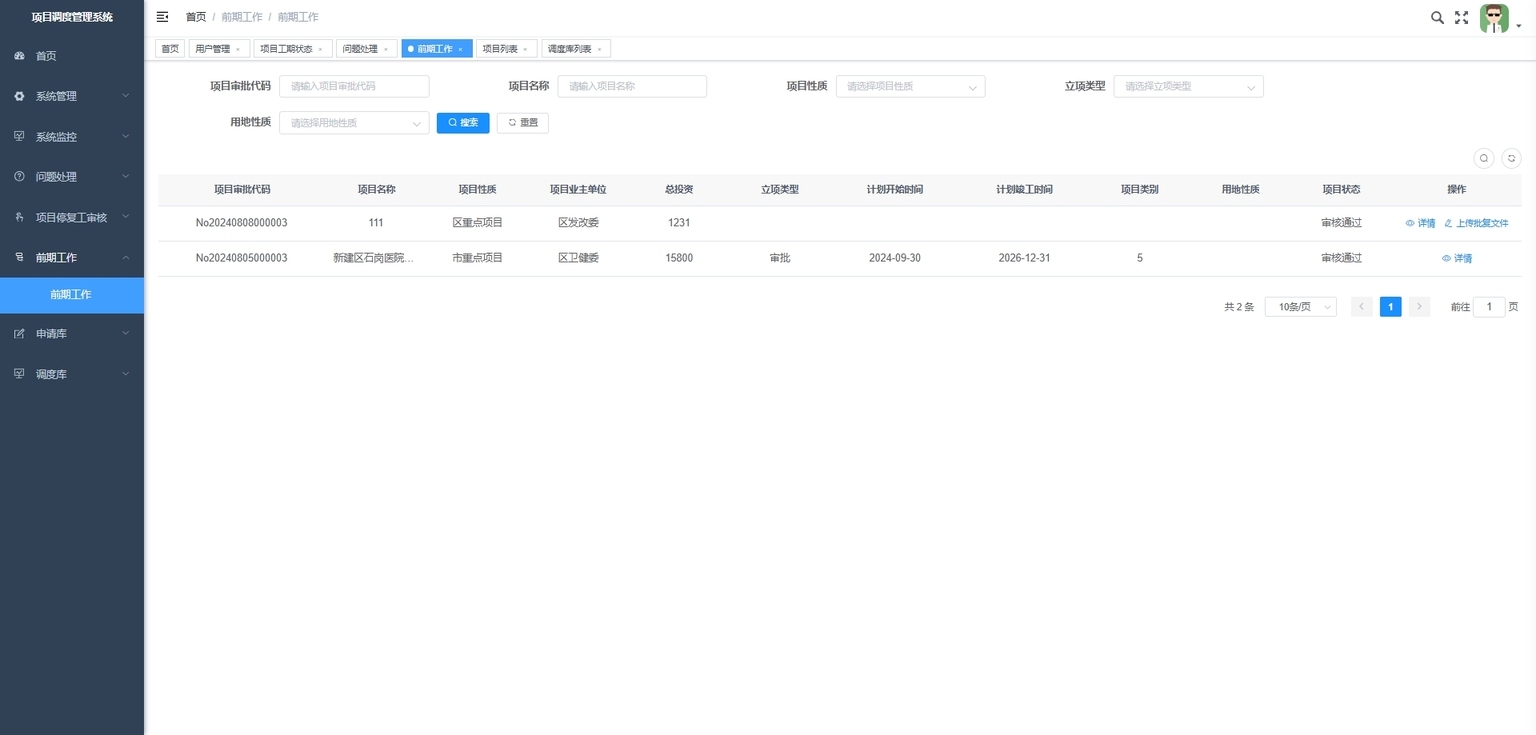This screenshot has height=735, width=1536.
Task: Click the 前期工作 parent menu icon
Action: pyautogui.click(x=19, y=257)
